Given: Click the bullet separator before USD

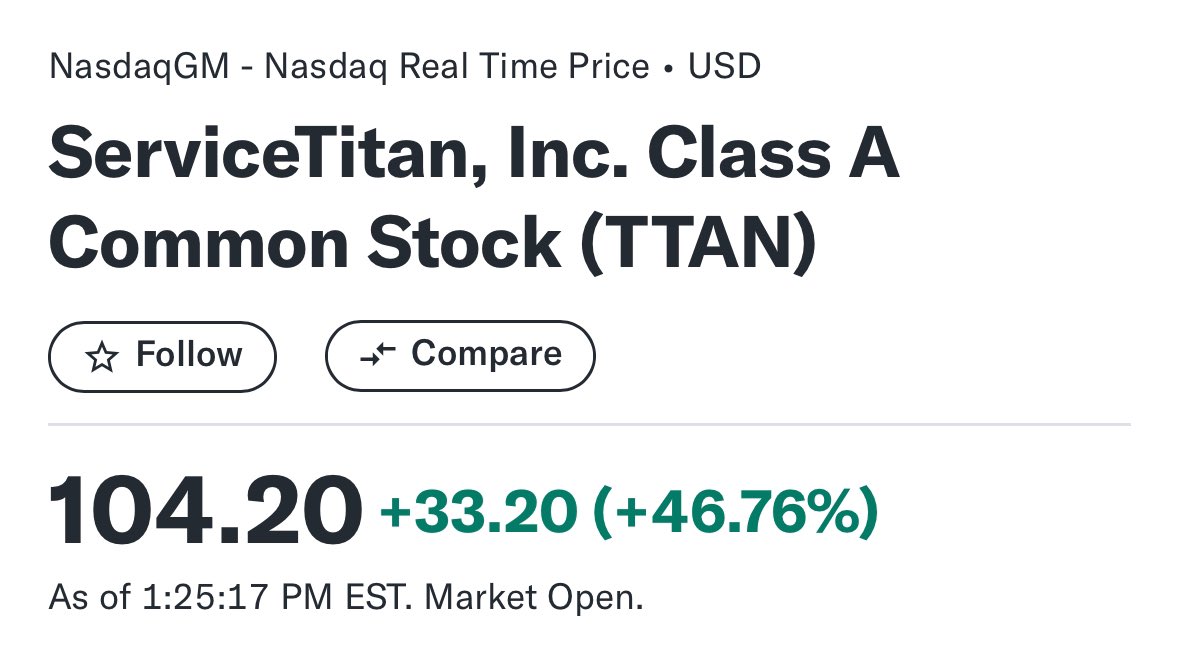Looking at the screenshot, I should (668, 68).
